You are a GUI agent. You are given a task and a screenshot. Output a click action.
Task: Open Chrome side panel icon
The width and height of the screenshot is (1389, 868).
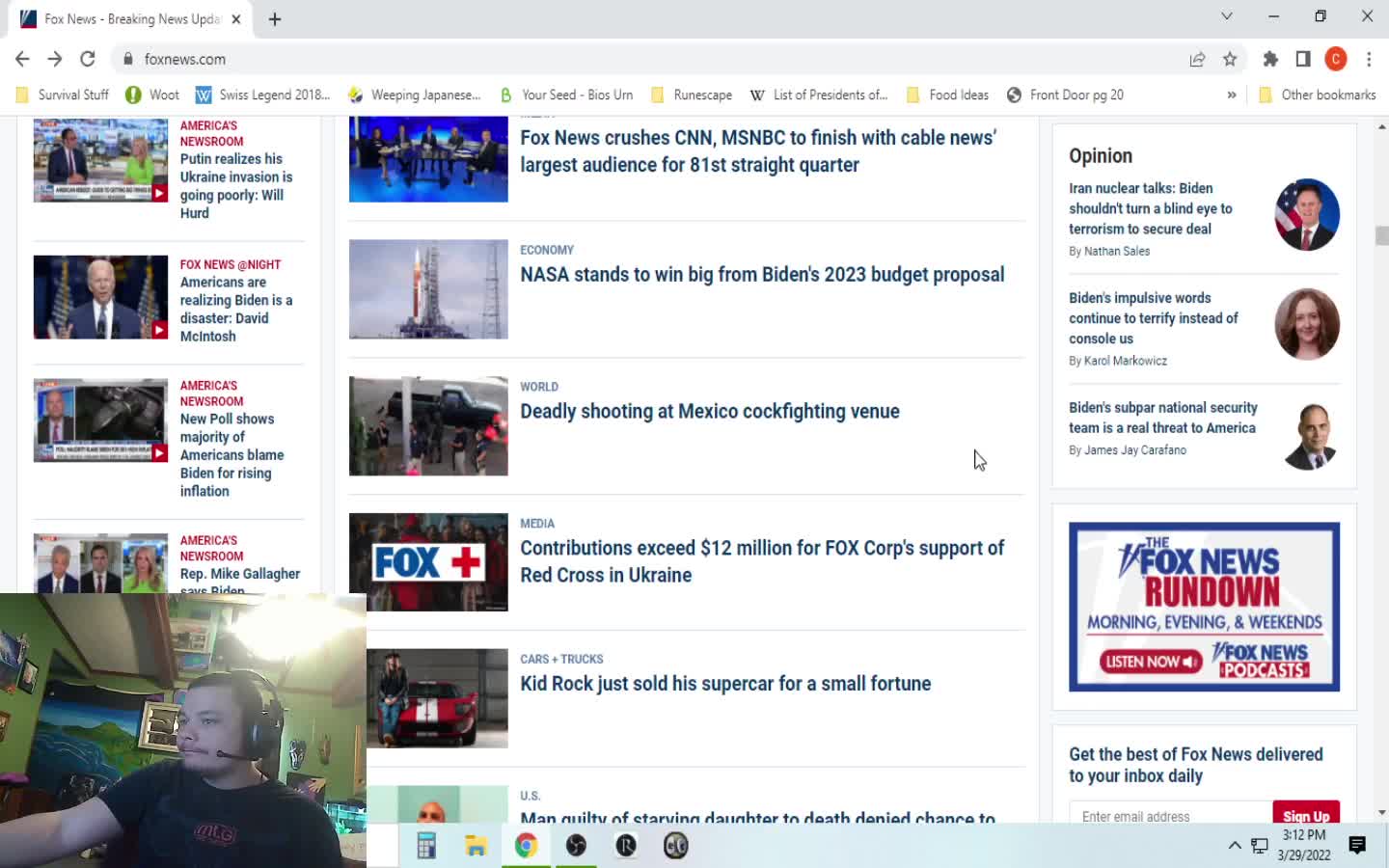(x=1303, y=59)
